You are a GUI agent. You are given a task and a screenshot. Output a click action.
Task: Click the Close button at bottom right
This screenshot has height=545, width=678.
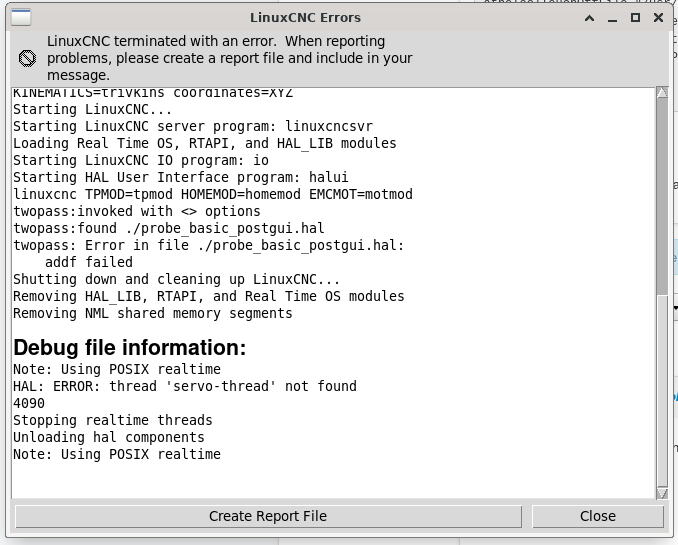[597, 516]
